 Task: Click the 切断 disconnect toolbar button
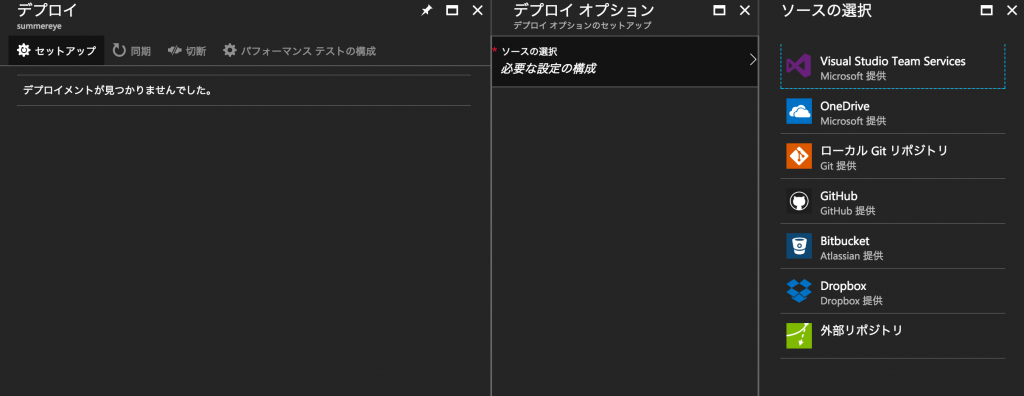click(x=187, y=51)
